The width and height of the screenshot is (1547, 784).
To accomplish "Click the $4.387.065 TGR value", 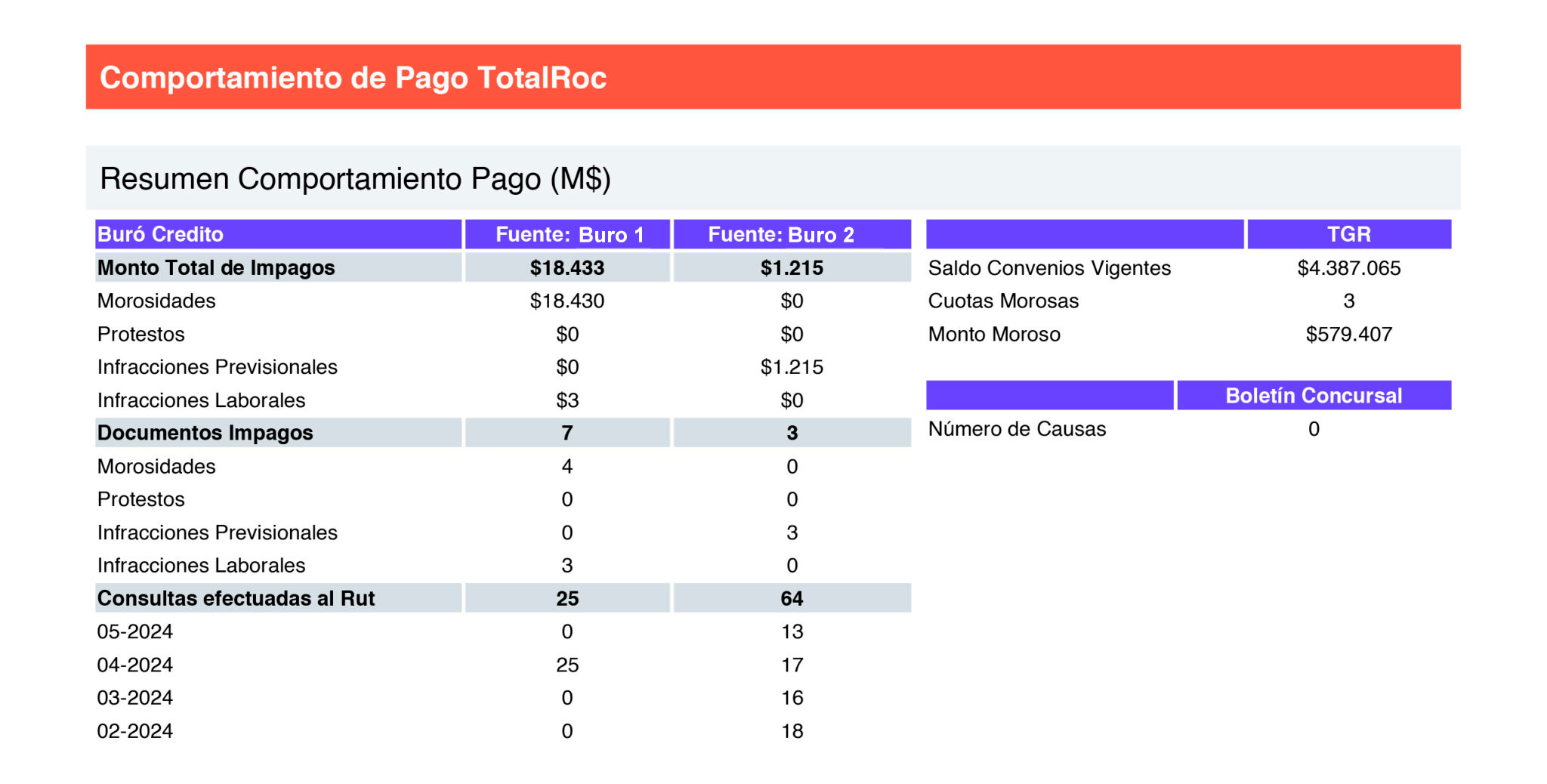I will click(1349, 268).
